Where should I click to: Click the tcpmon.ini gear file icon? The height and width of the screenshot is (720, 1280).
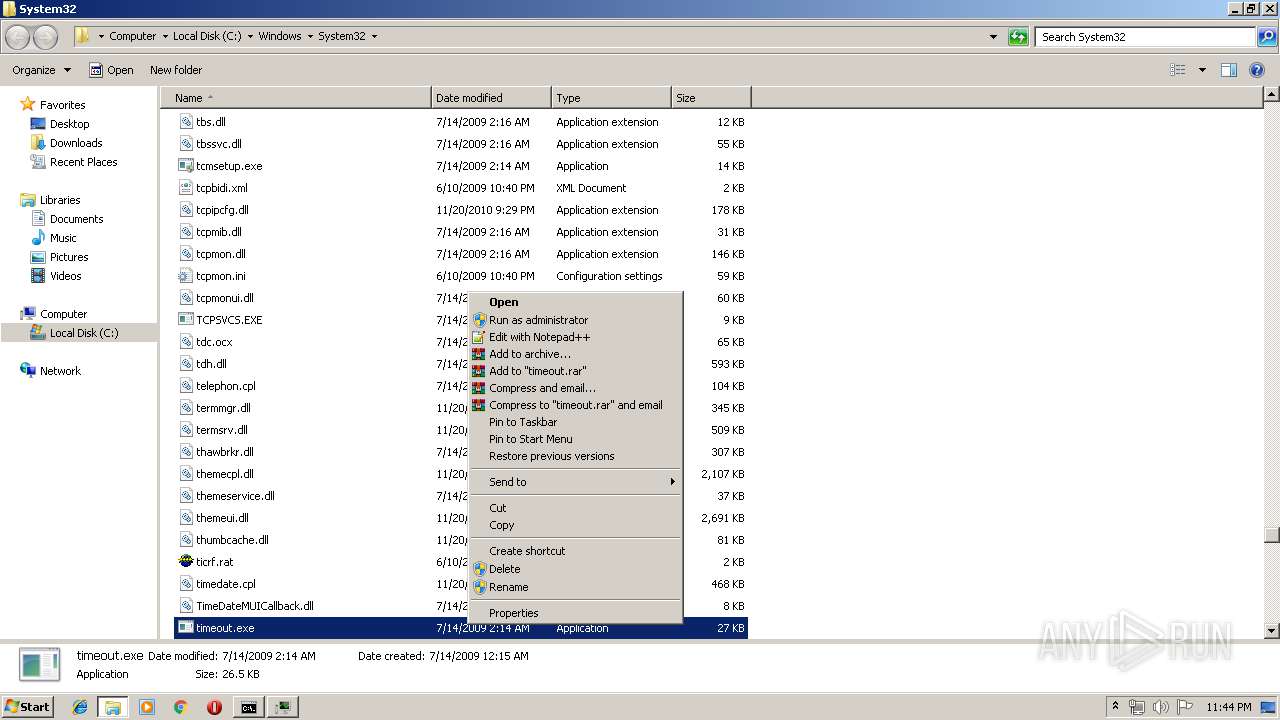[x=185, y=276]
